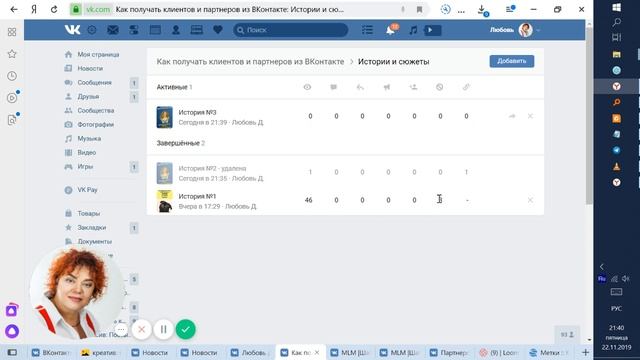
Task: Open the browser favorites star sidebar icon
Action: [12, 54]
